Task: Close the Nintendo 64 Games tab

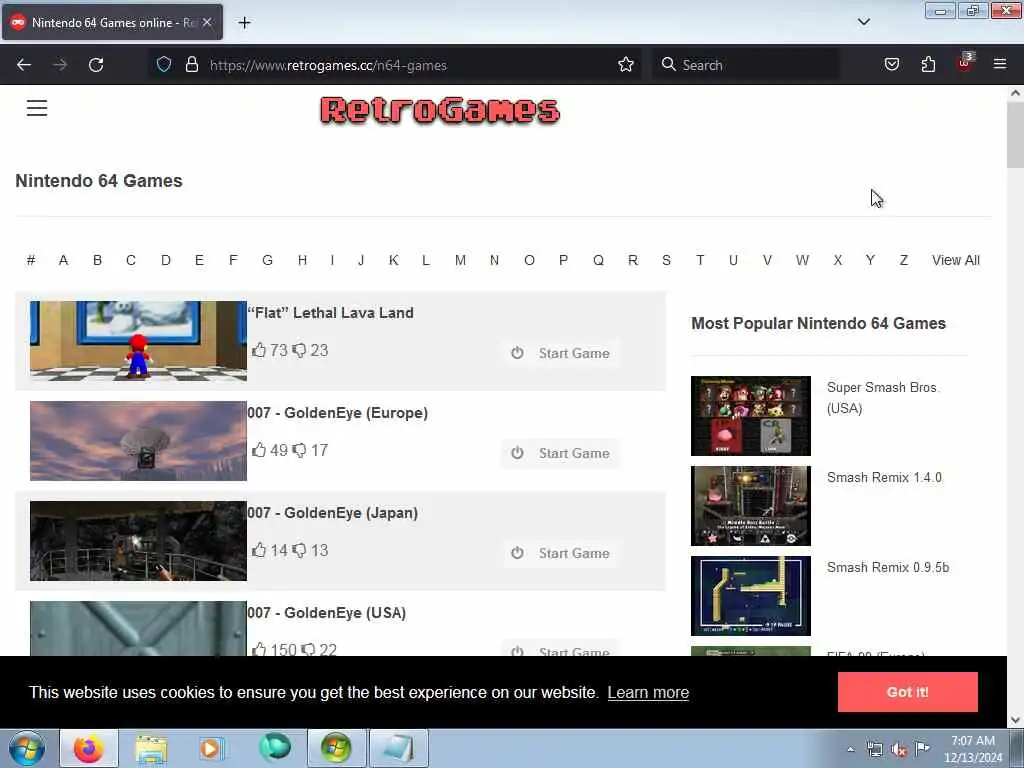Action: click(x=207, y=22)
